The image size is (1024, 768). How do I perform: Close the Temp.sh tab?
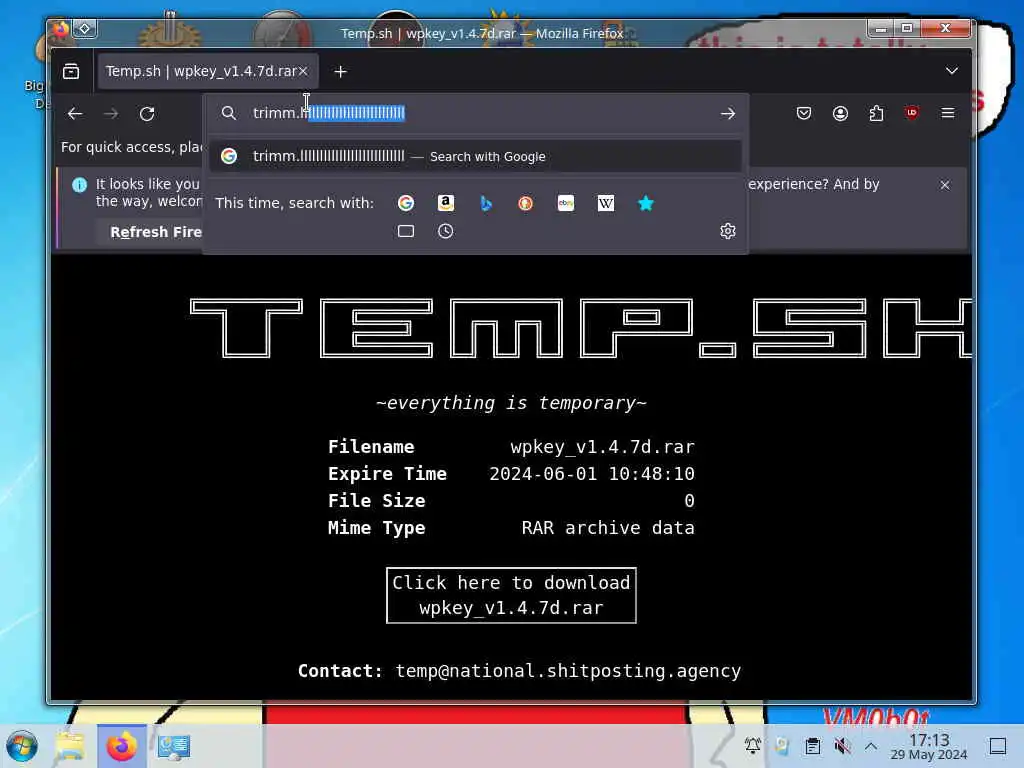(303, 71)
